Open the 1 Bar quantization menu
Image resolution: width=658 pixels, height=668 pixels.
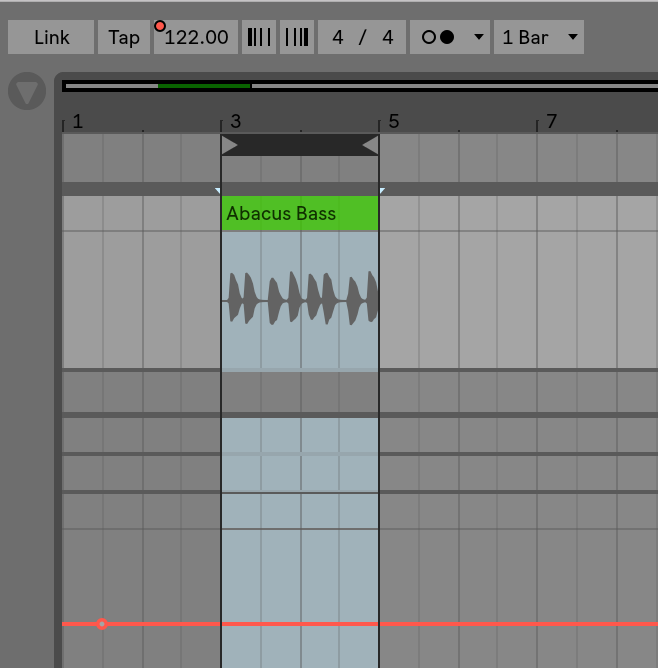539,37
